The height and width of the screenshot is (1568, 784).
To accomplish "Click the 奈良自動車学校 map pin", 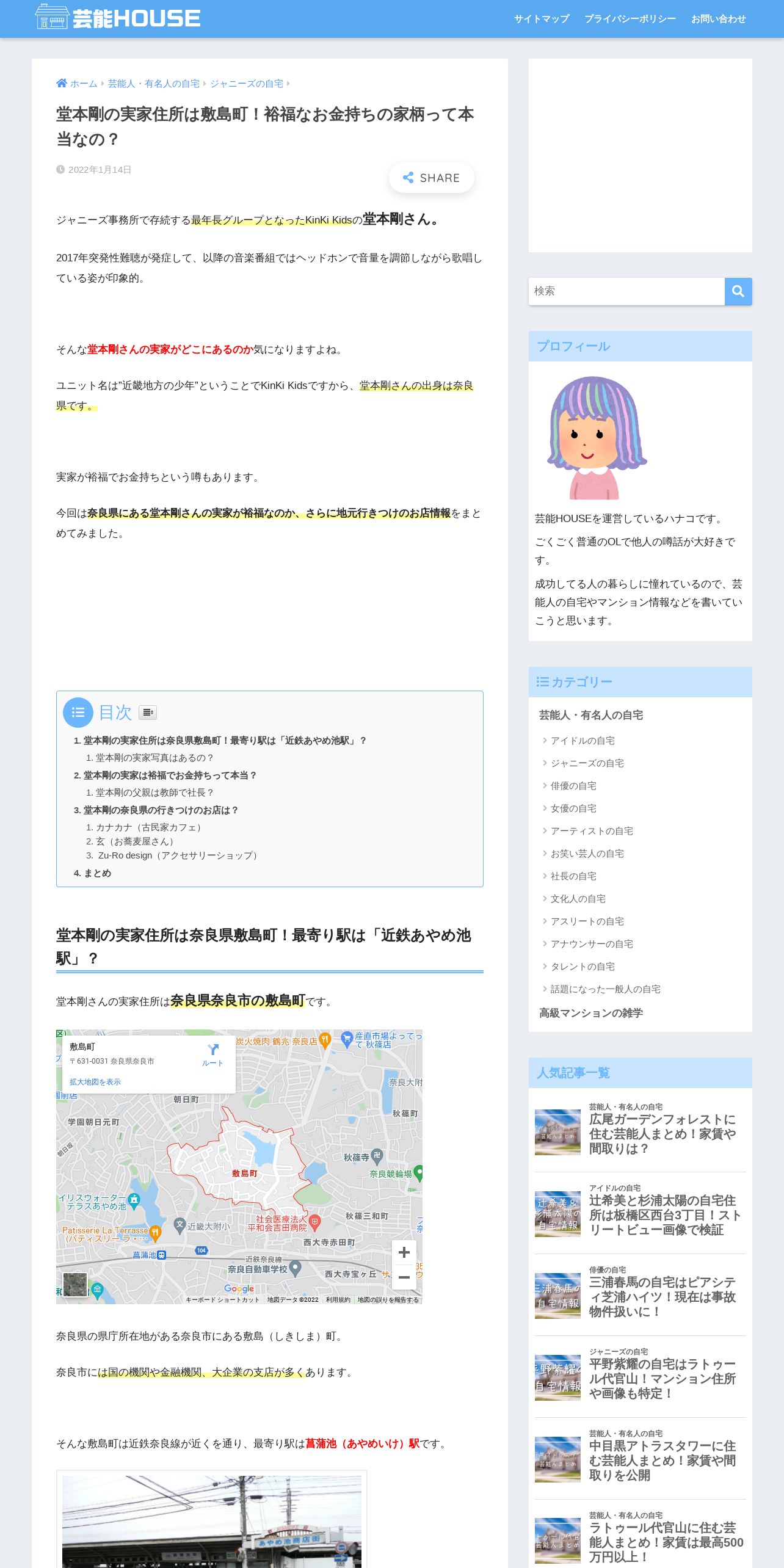I will (x=296, y=1268).
